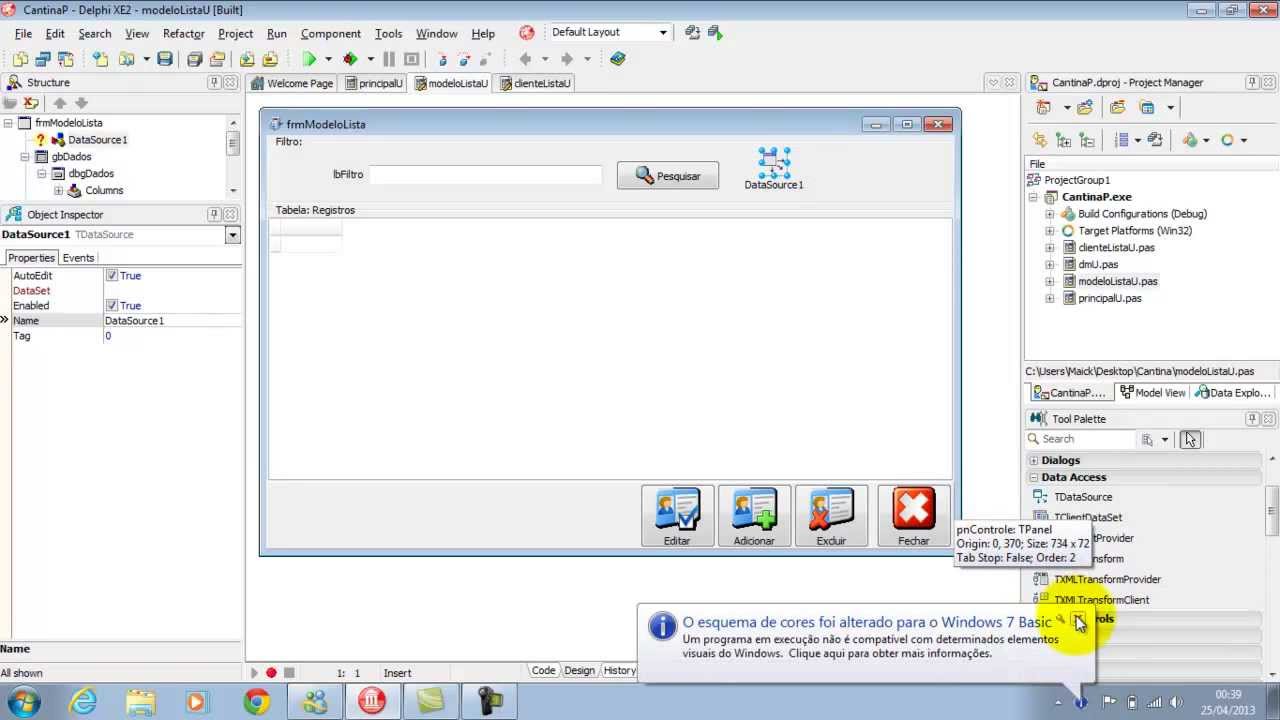Click the Save Desktop layout icon

(693, 32)
